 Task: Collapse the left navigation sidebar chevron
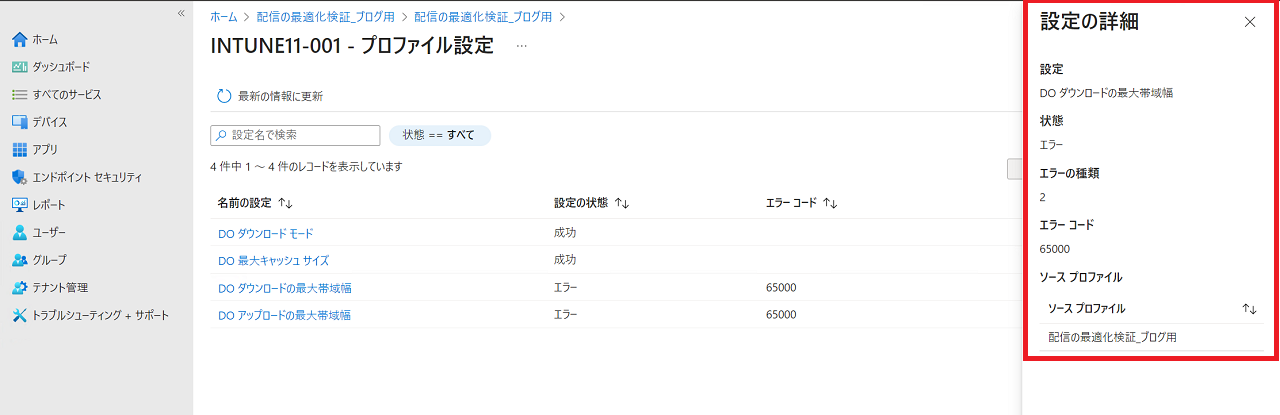coord(181,13)
